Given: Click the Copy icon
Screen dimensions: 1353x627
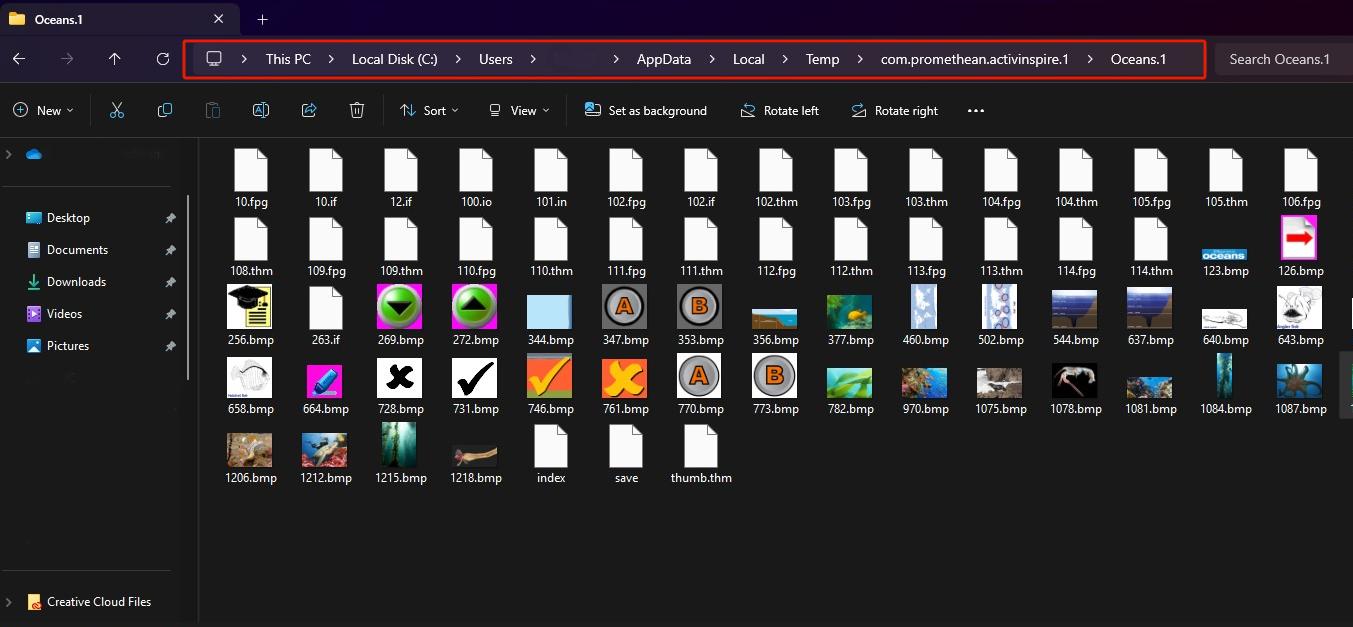Looking at the screenshot, I should (164, 110).
